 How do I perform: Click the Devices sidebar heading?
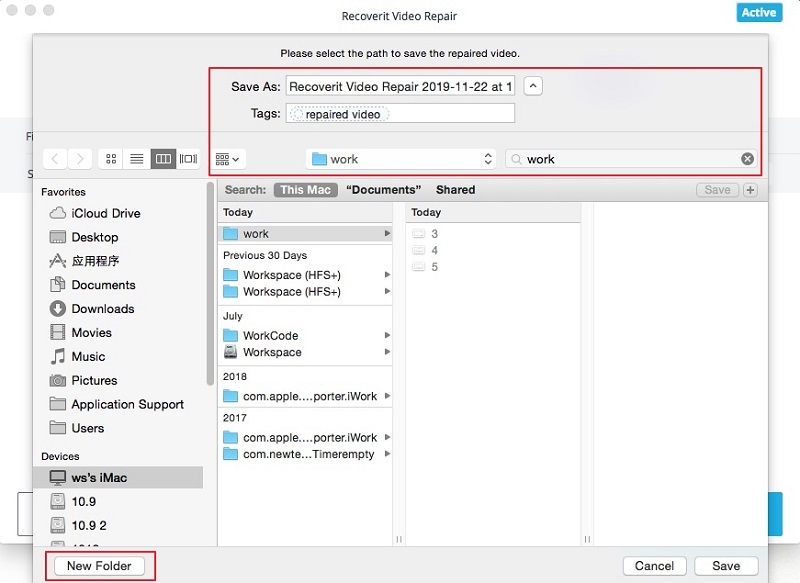coord(60,456)
